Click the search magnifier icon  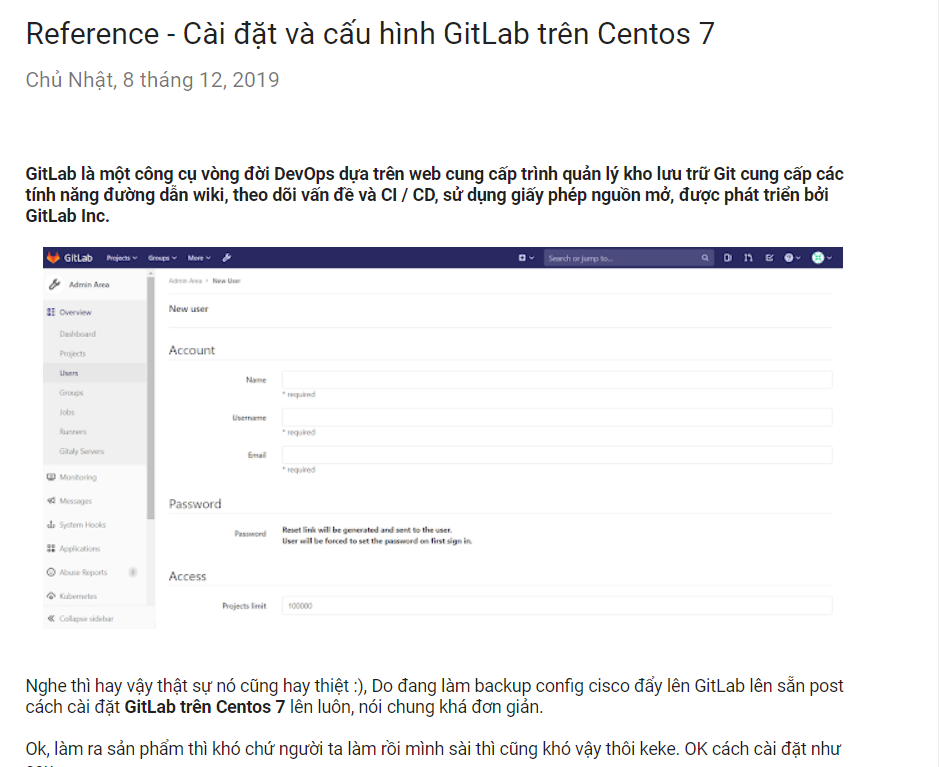click(x=704, y=257)
